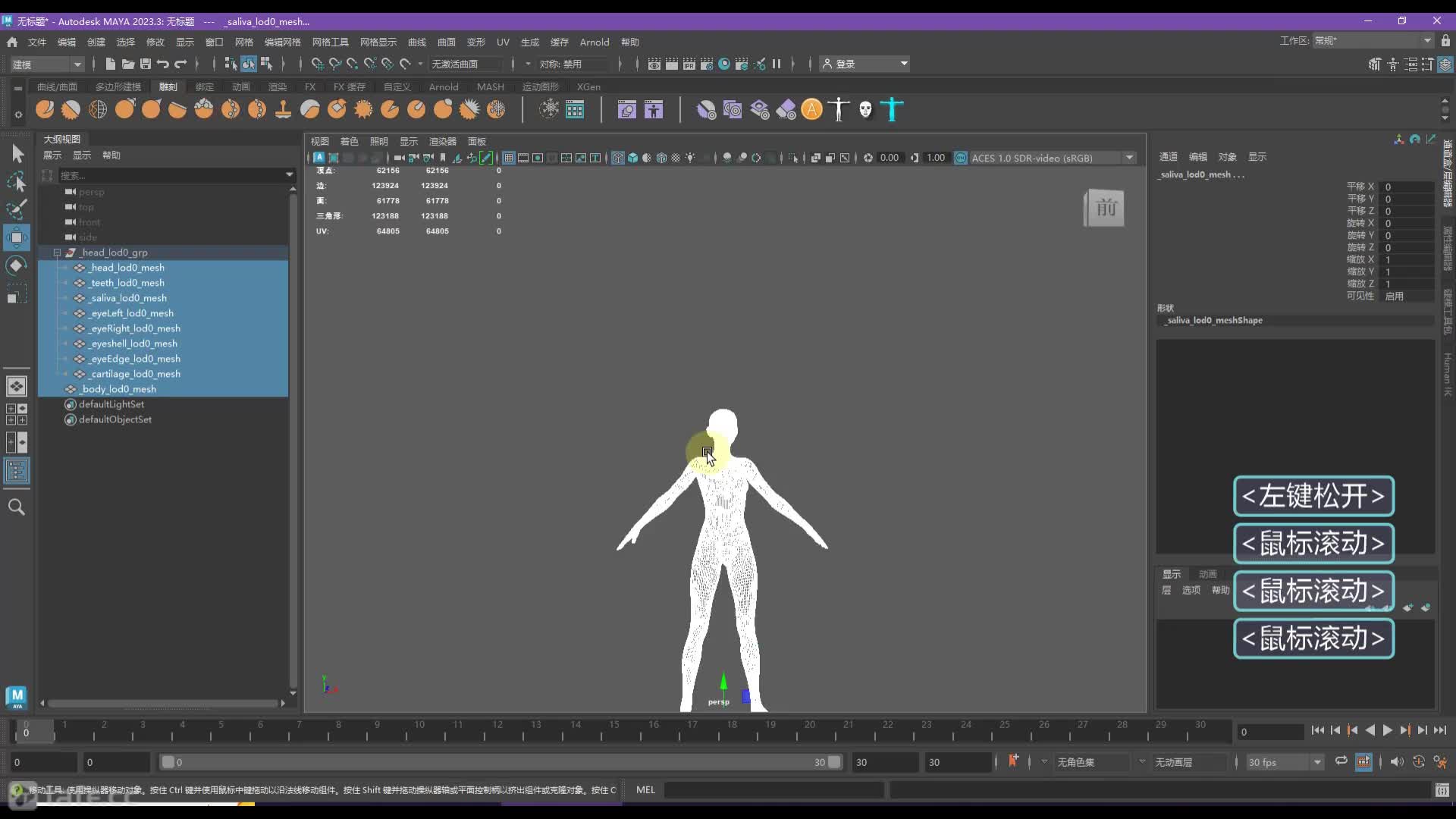Viewport: 1456px width, 819px height.
Task: Click the outliner 展示 menu
Action: (52, 155)
